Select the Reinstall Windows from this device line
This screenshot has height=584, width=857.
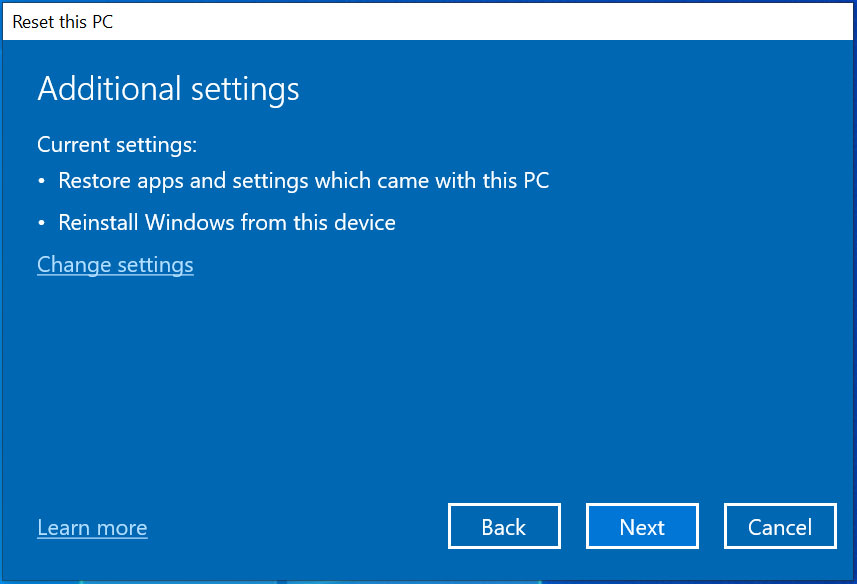point(227,223)
